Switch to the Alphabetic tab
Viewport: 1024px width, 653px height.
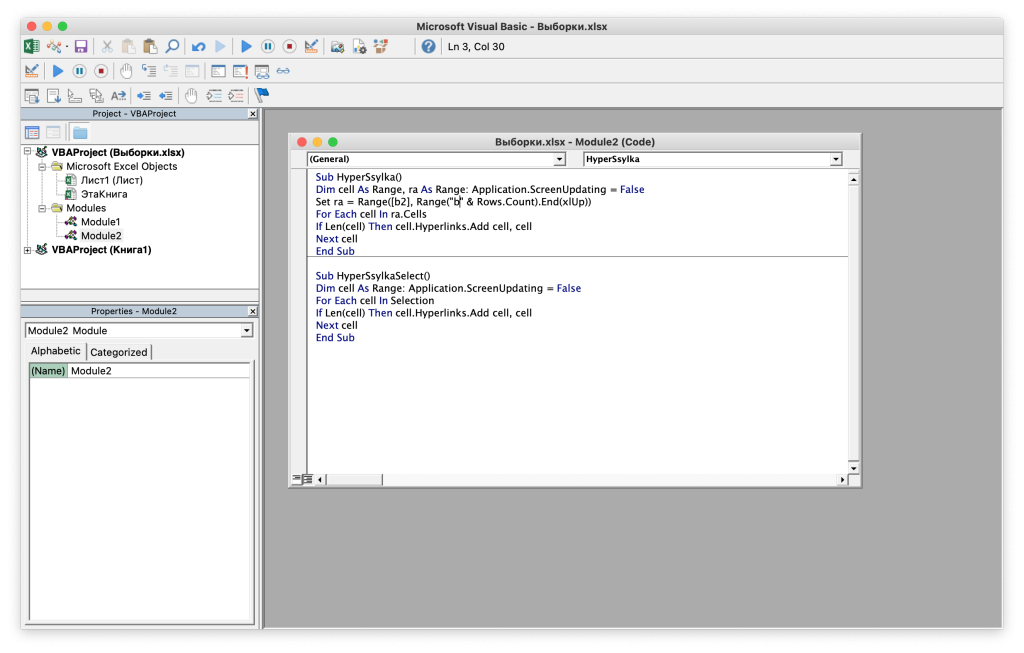point(56,351)
